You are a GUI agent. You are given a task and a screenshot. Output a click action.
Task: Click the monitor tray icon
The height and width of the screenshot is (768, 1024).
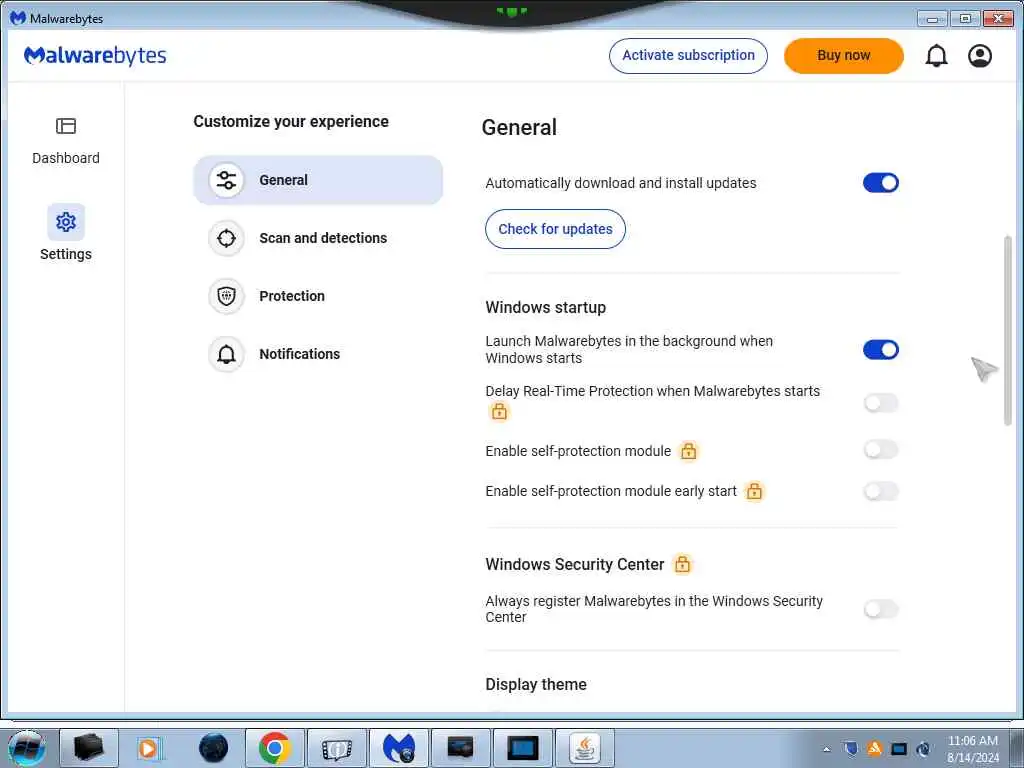[x=899, y=748]
